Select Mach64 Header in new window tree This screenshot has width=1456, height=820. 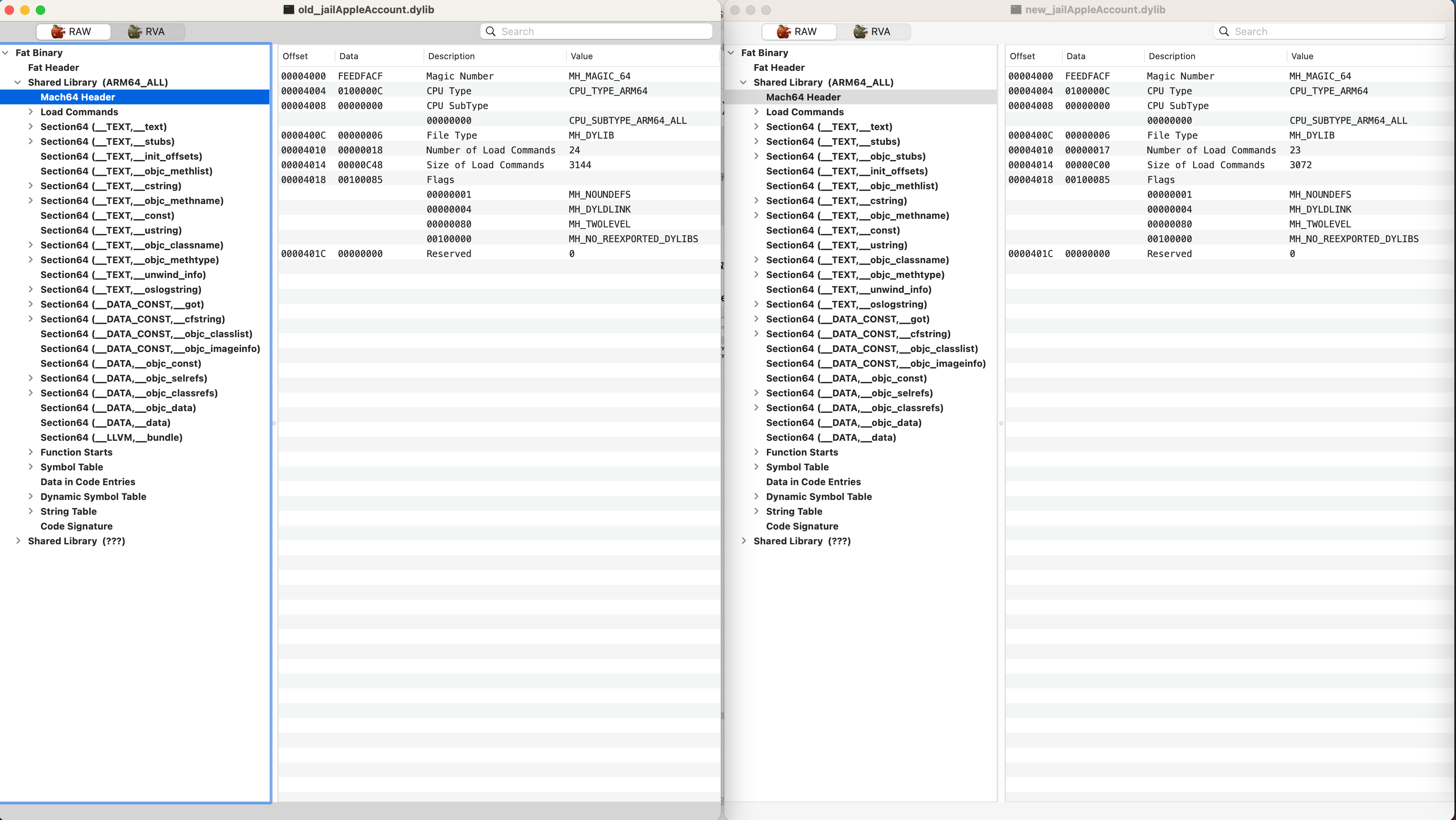pos(803,97)
